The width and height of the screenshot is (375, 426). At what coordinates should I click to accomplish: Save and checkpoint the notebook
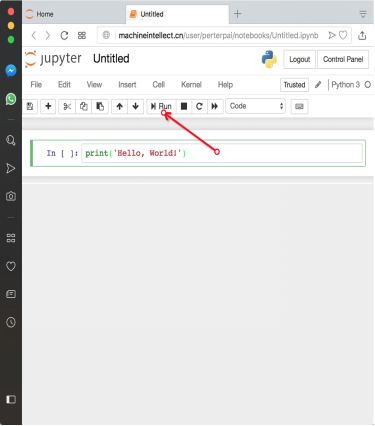point(30,106)
